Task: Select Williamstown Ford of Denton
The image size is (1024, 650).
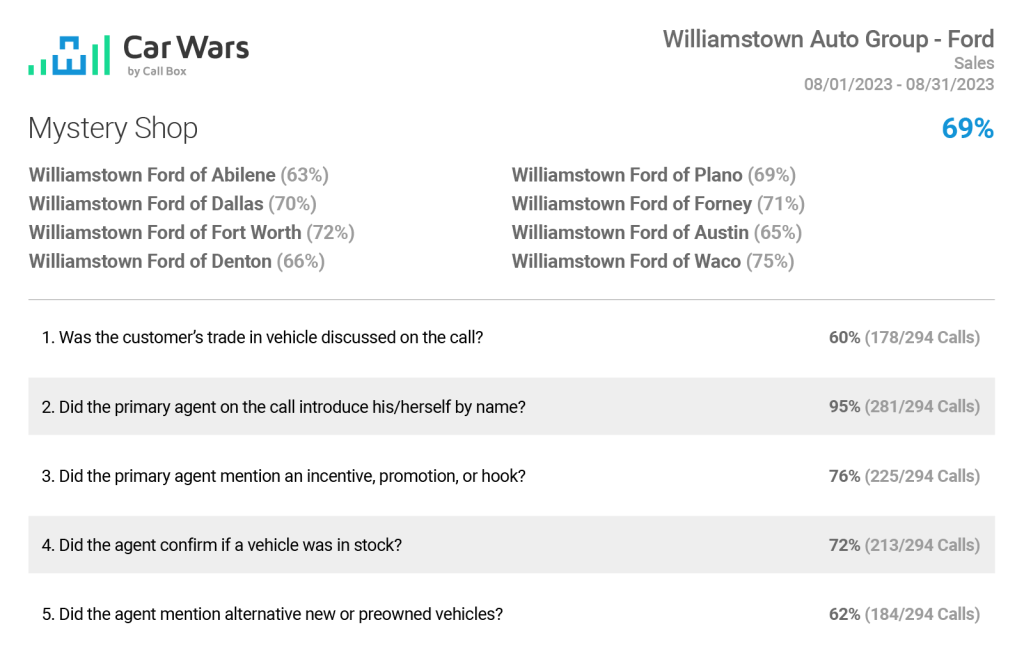Action: coord(176,261)
